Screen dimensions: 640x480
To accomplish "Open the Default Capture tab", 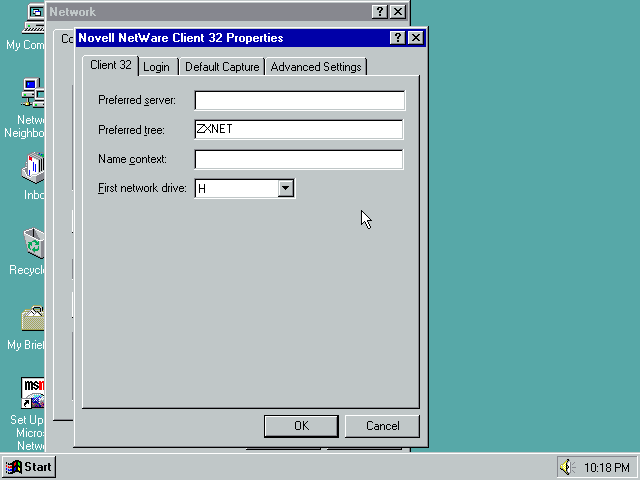I will (x=222, y=67).
